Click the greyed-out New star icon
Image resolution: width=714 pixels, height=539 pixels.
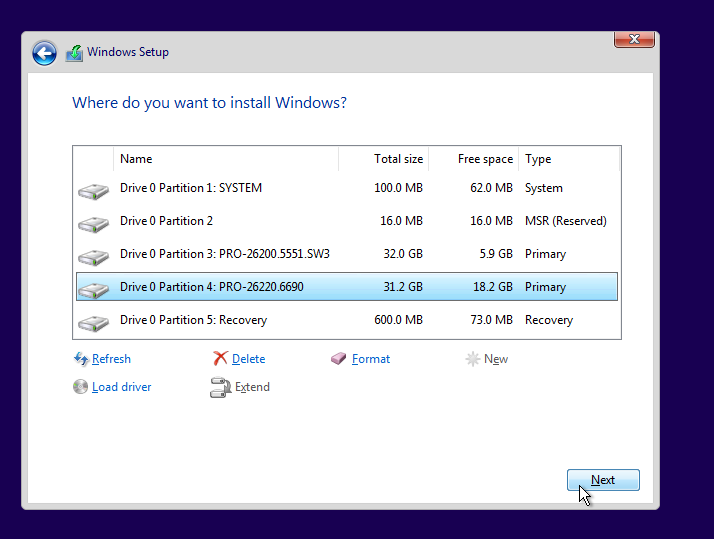pos(473,359)
